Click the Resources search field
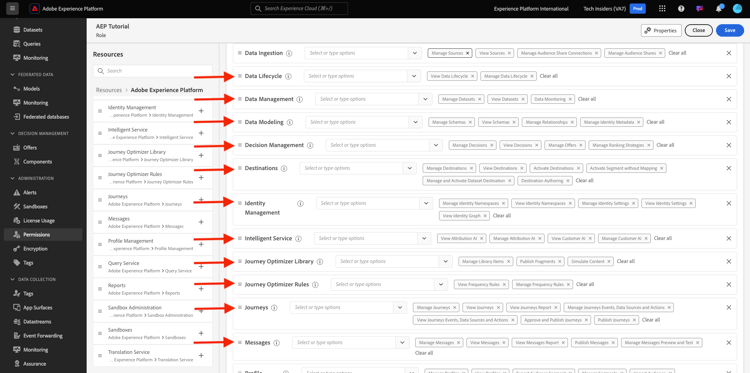The image size is (750, 373). pyautogui.click(x=153, y=71)
